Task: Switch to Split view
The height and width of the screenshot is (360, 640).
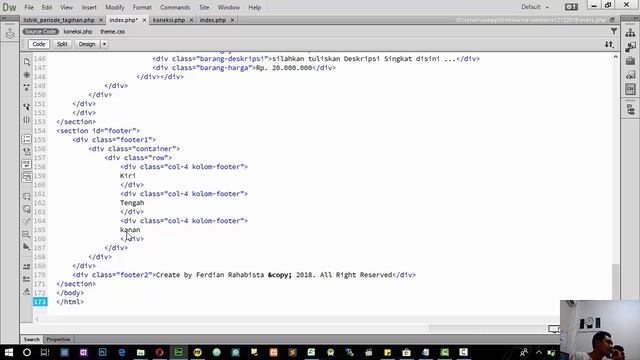Action: pyautogui.click(x=62, y=44)
